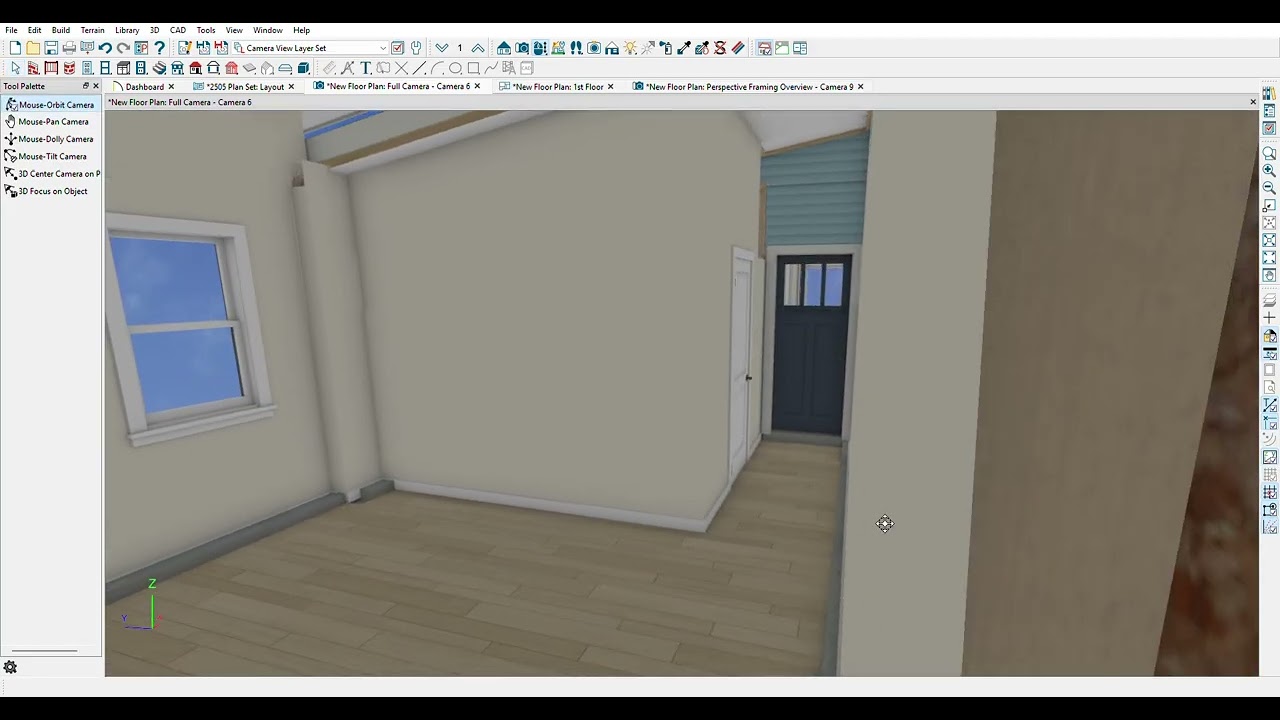The image size is (1280, 720).
Task: Switch to Perspective Framing Overview Camera 9 tab
Action: pos(749,87)
